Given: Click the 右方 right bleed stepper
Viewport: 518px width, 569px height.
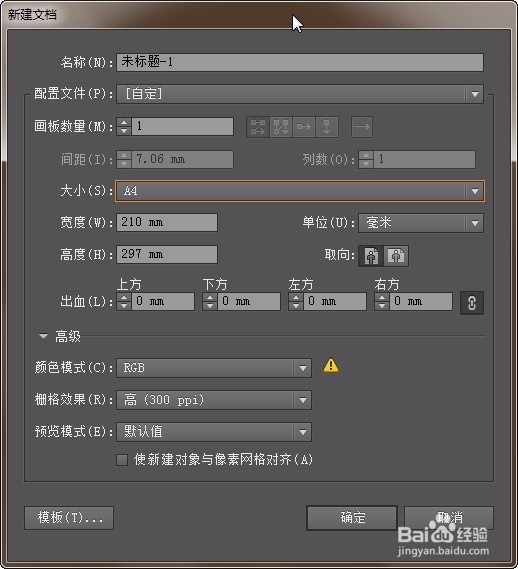Looking at the screenshot, I should coord(382,302).
